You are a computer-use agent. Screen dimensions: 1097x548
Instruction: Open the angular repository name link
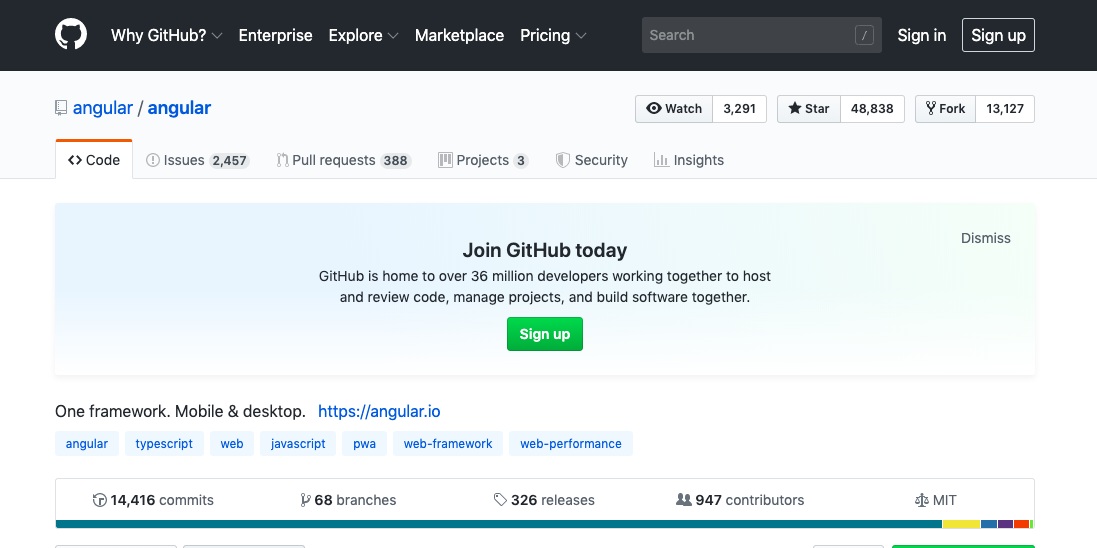point(179,108)
